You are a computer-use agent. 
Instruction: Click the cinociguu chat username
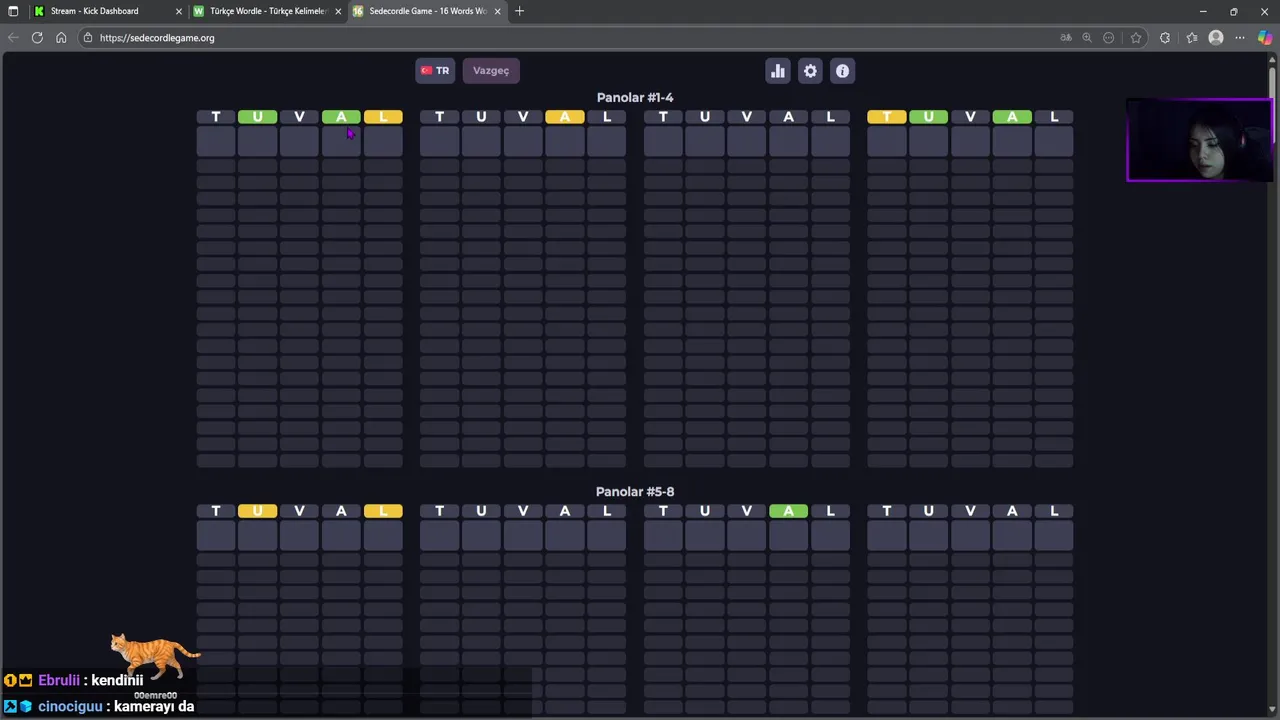tap(70, 706)
